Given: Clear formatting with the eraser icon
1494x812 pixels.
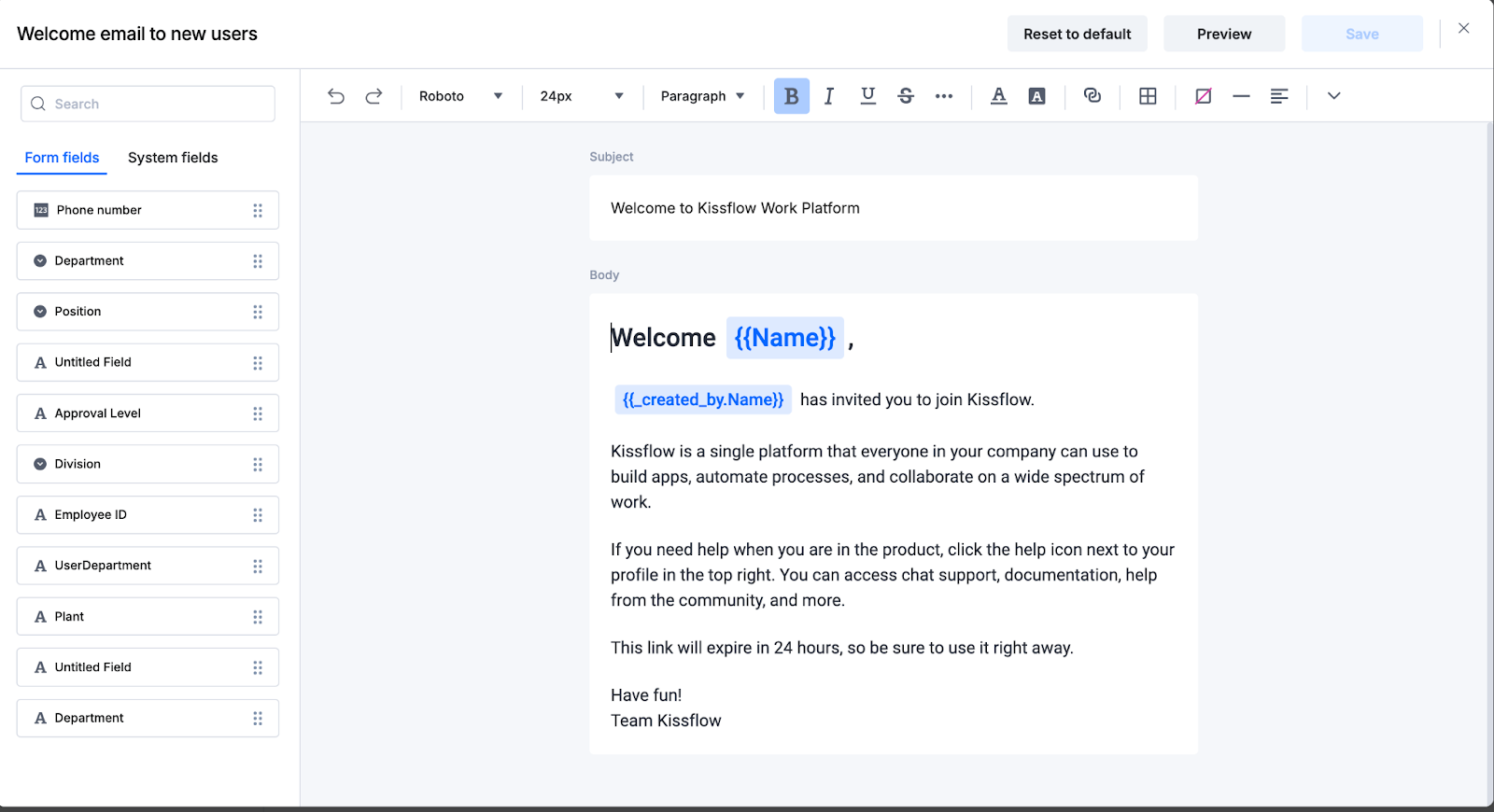Looking at the screenshot, I should pyautogui.click(x=1204, y=96).
